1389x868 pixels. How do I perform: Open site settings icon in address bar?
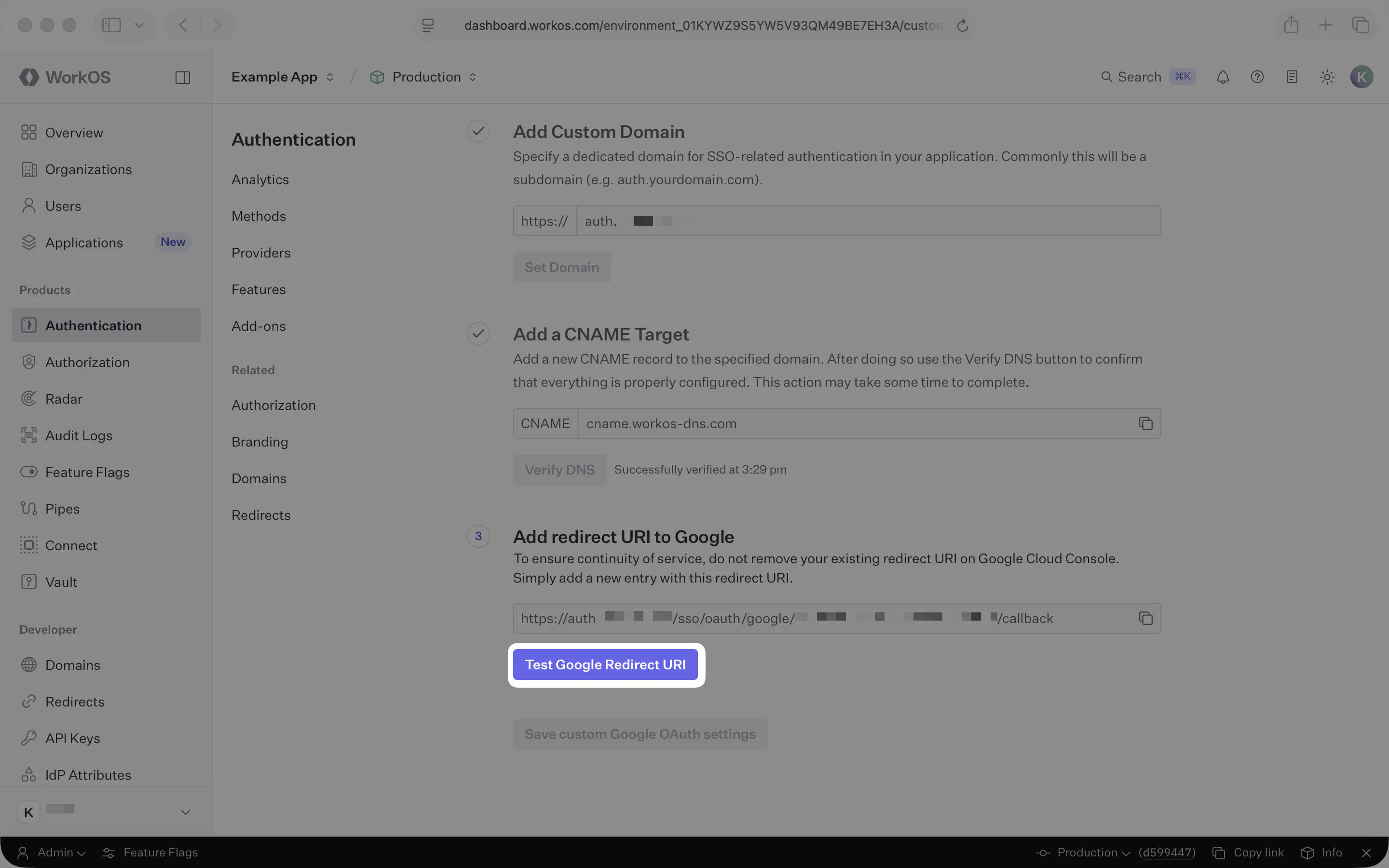[x=428, y=25]
